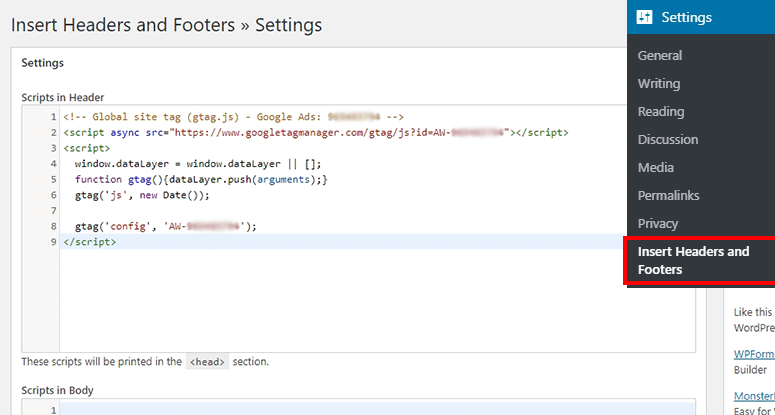Click the <head> code tag in description
Image resolution: width=775 pixels, height=415 pixels.
208,362
